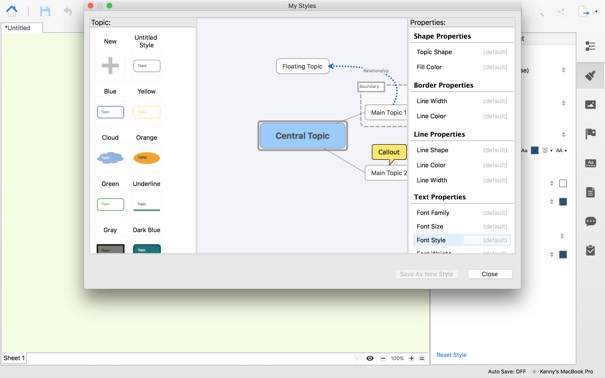Click the Shape Properties heading
605x378 pixels.
442,36
